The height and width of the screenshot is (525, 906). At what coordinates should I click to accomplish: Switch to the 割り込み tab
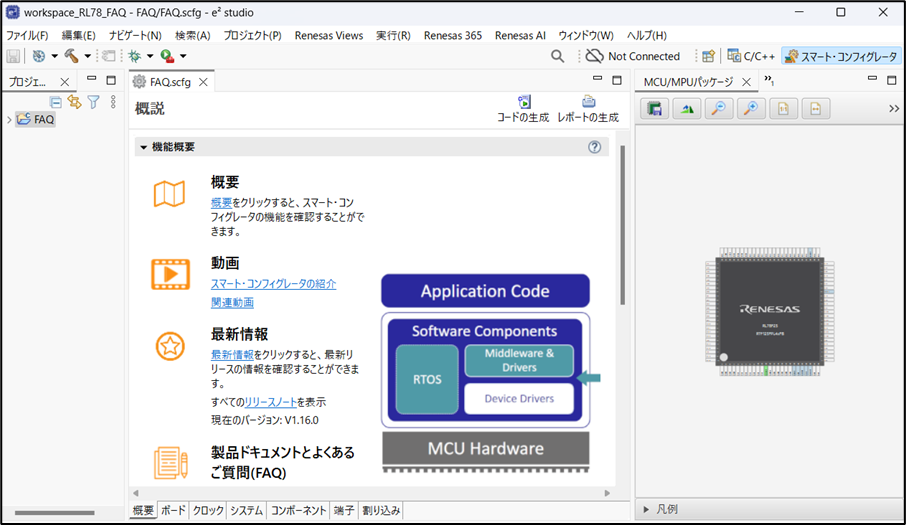tap(381, 510)
